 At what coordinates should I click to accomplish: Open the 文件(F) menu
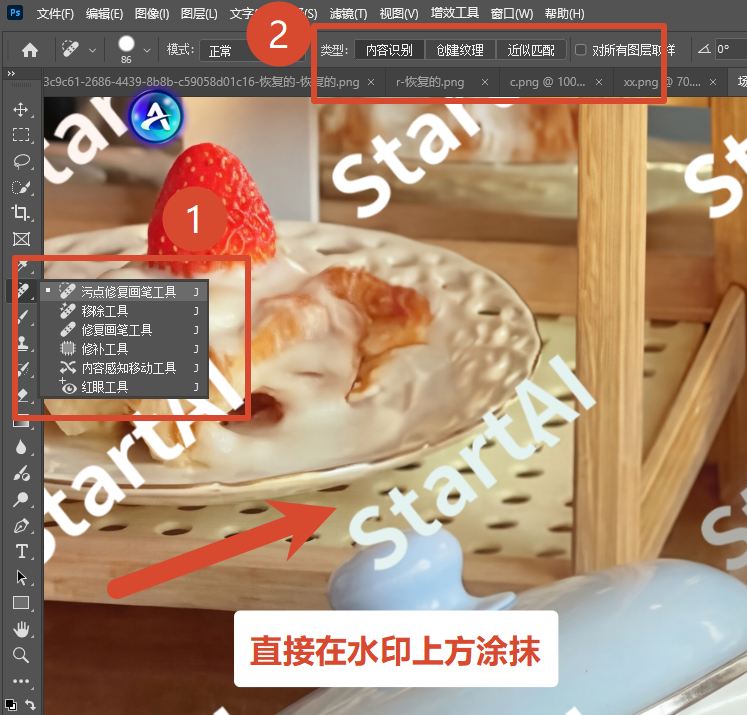[x=55, y=14]
